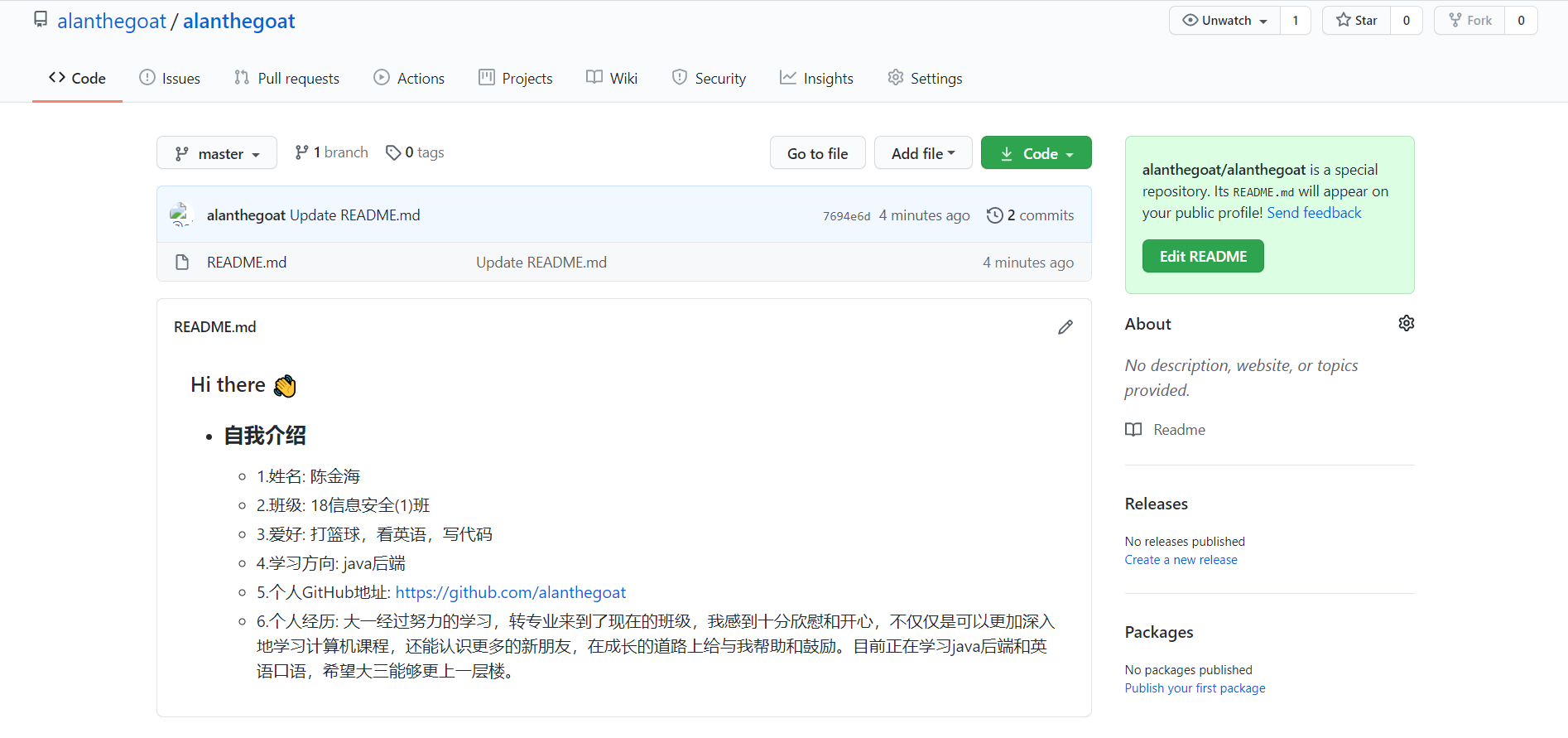Open commit hash 7694e6d

pos(846,216)
